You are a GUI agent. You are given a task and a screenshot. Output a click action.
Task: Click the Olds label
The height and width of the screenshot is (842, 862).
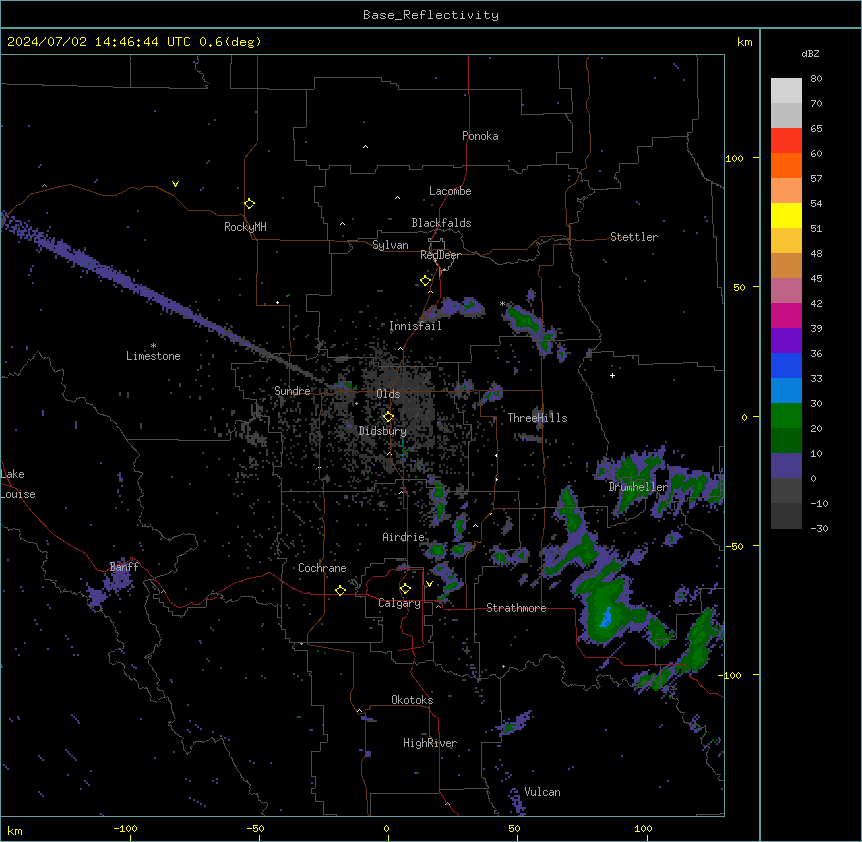point(388,394)
